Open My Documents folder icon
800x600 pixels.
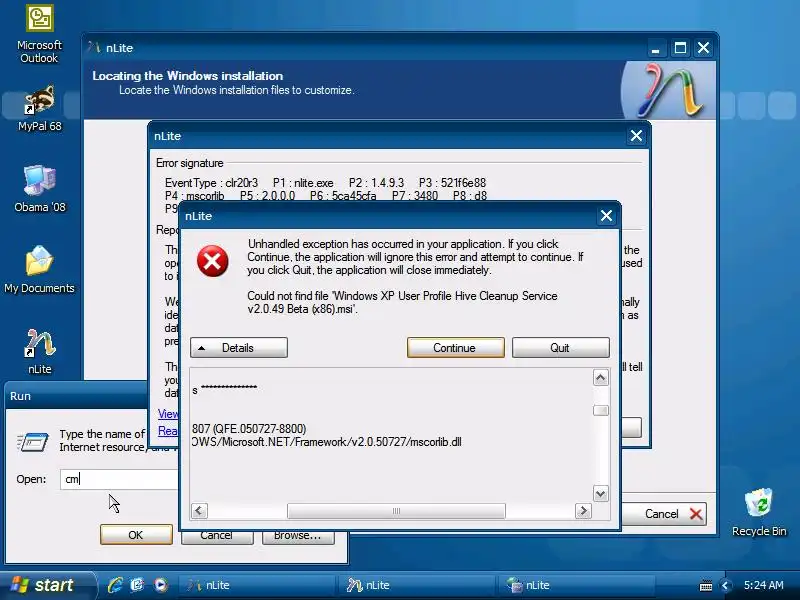click(x=39, y=269)
